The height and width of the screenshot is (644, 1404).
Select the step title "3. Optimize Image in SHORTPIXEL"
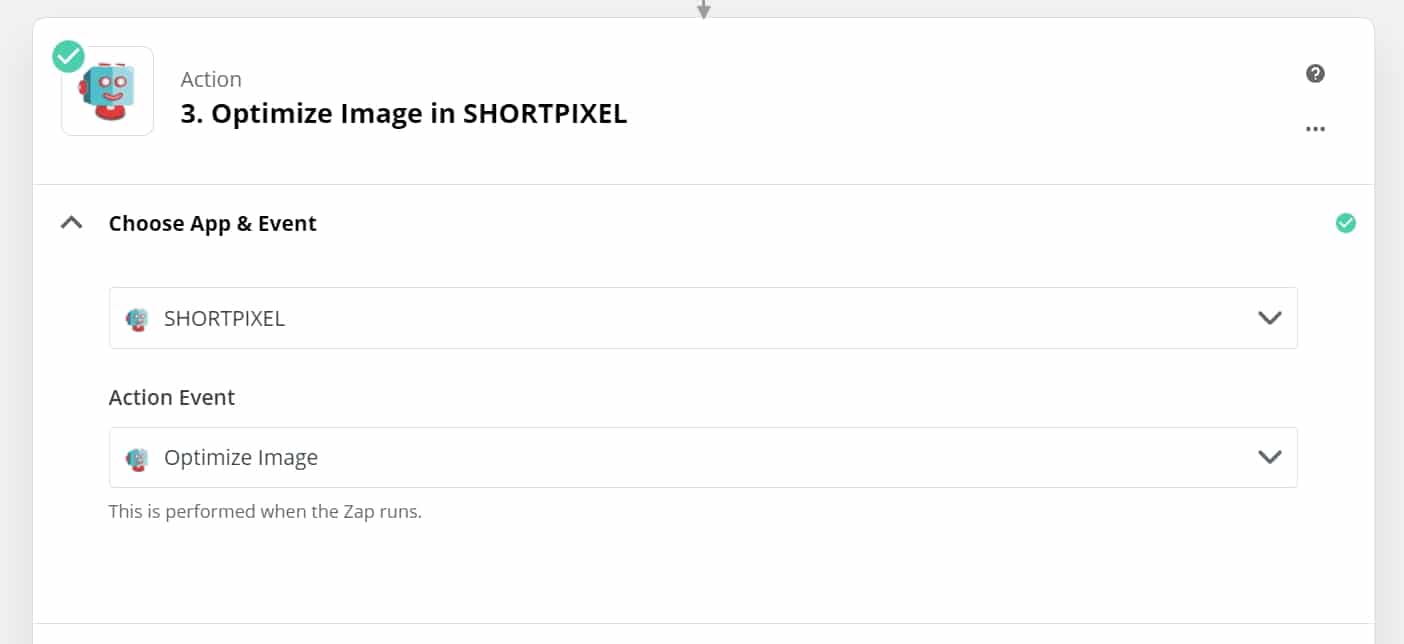(403, 114)
